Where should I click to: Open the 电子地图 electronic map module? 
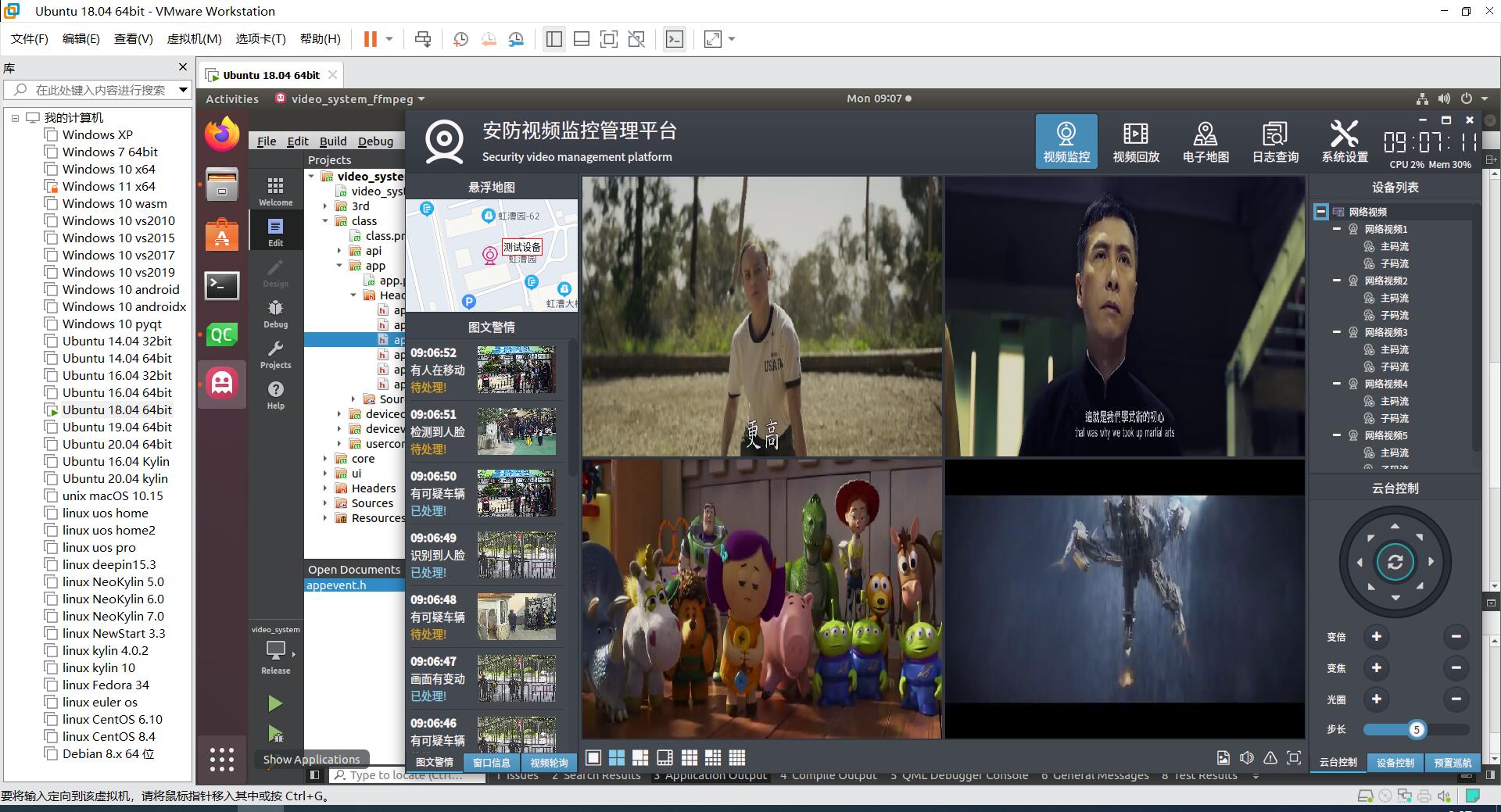pos(1205,141)
